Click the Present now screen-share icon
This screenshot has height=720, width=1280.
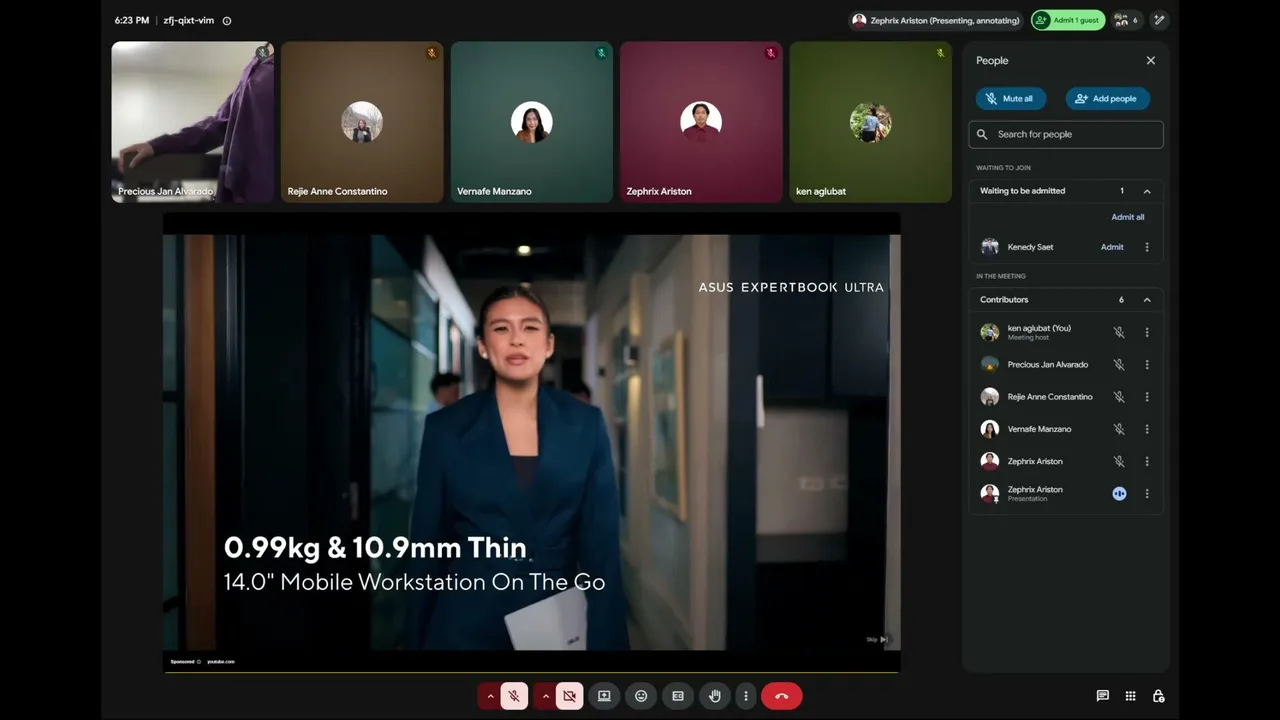(x=604, y=696)
